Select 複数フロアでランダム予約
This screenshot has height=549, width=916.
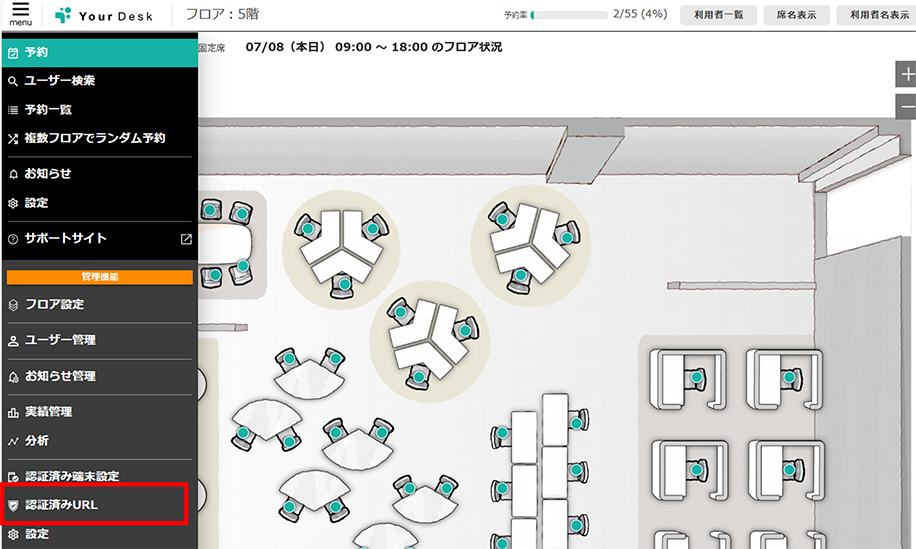click(100, 138)
